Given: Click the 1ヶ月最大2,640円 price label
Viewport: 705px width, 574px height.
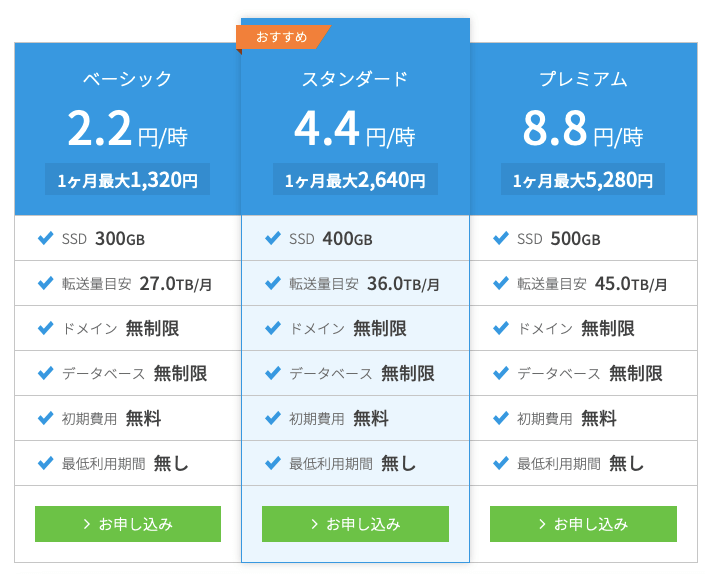Looking at the screenshot, I should click(x=355, y=180).
